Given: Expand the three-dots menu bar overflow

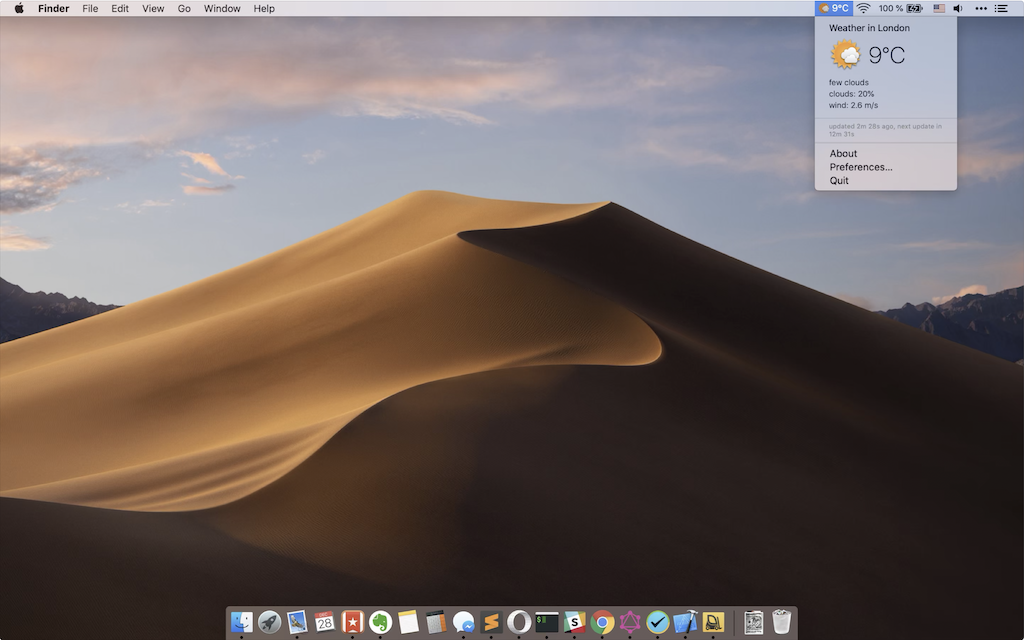Looking at the screenshot, I should 980,8.
